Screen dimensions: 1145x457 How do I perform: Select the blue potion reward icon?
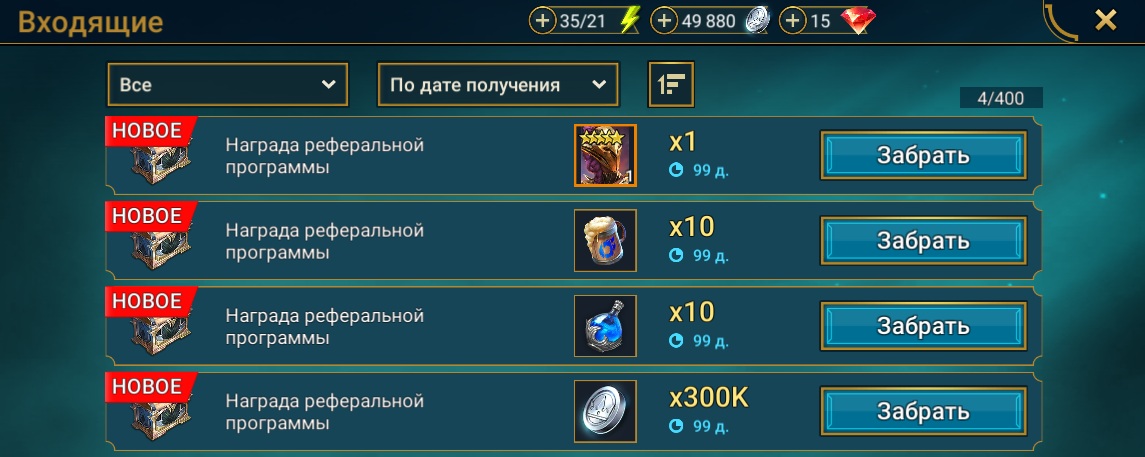(605, 326)
